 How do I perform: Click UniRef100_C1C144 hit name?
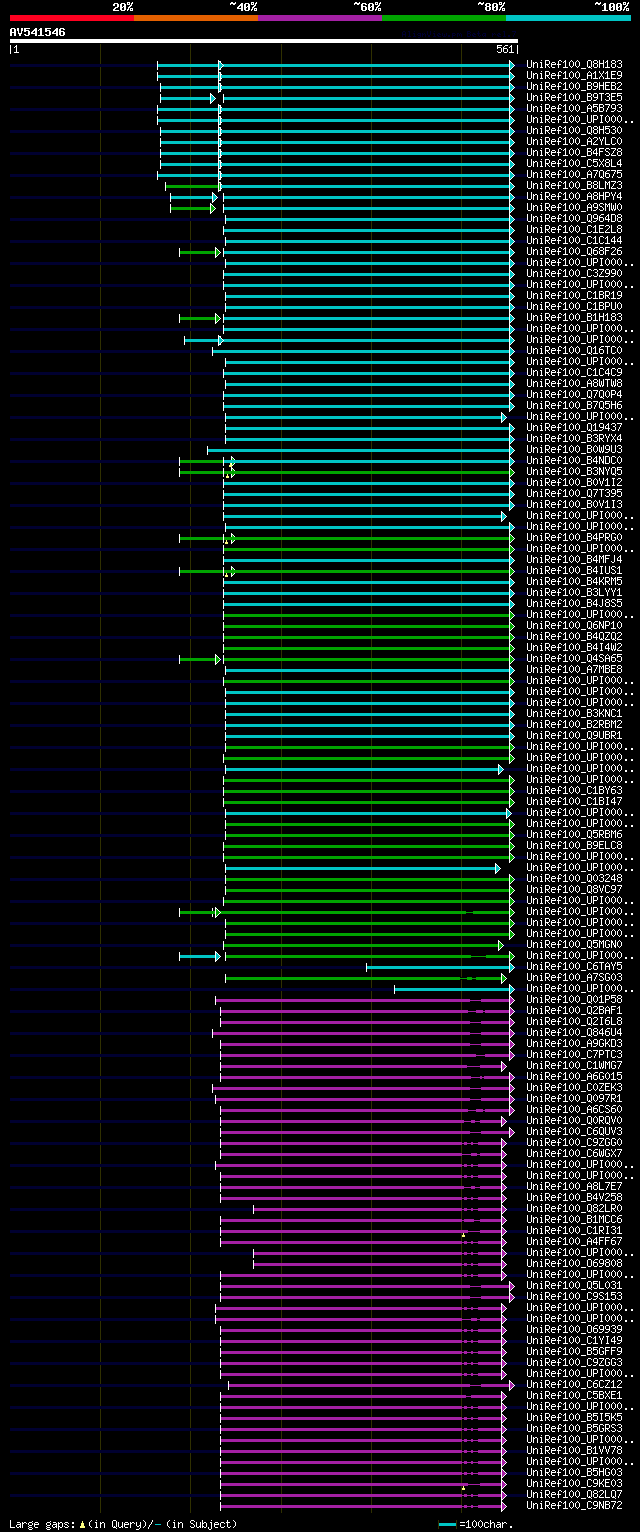tap(575, 240)
